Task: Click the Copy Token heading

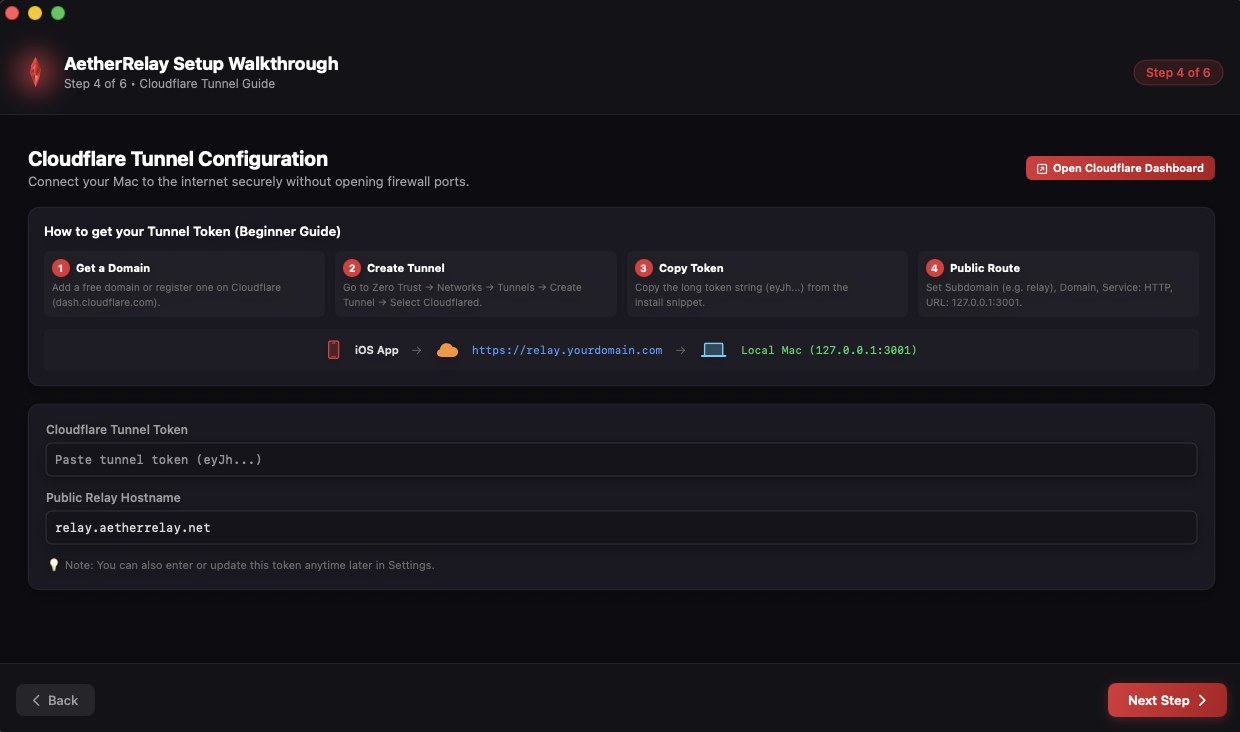Action: point(691,268)
